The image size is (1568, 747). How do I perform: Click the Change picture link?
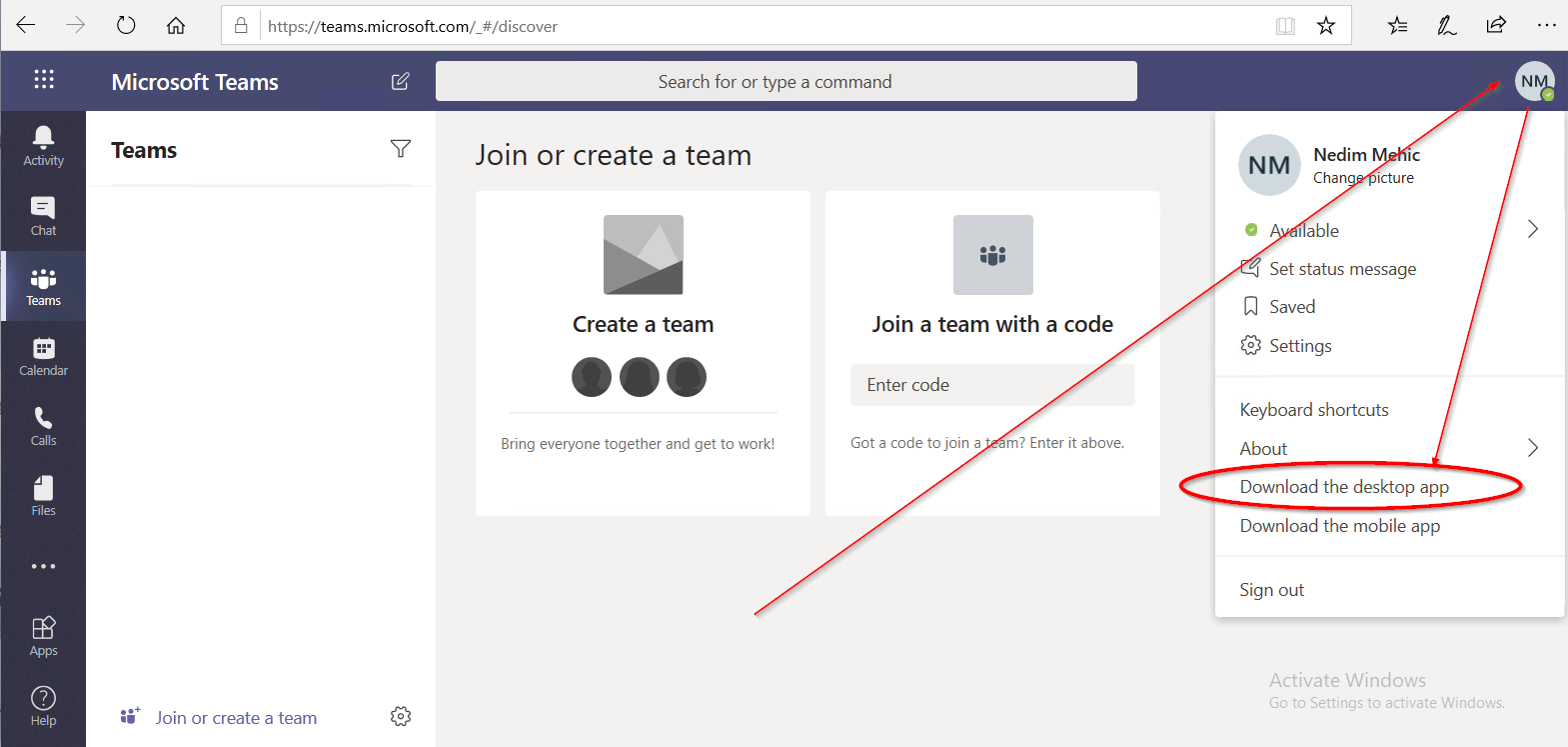click(1363, 178)
